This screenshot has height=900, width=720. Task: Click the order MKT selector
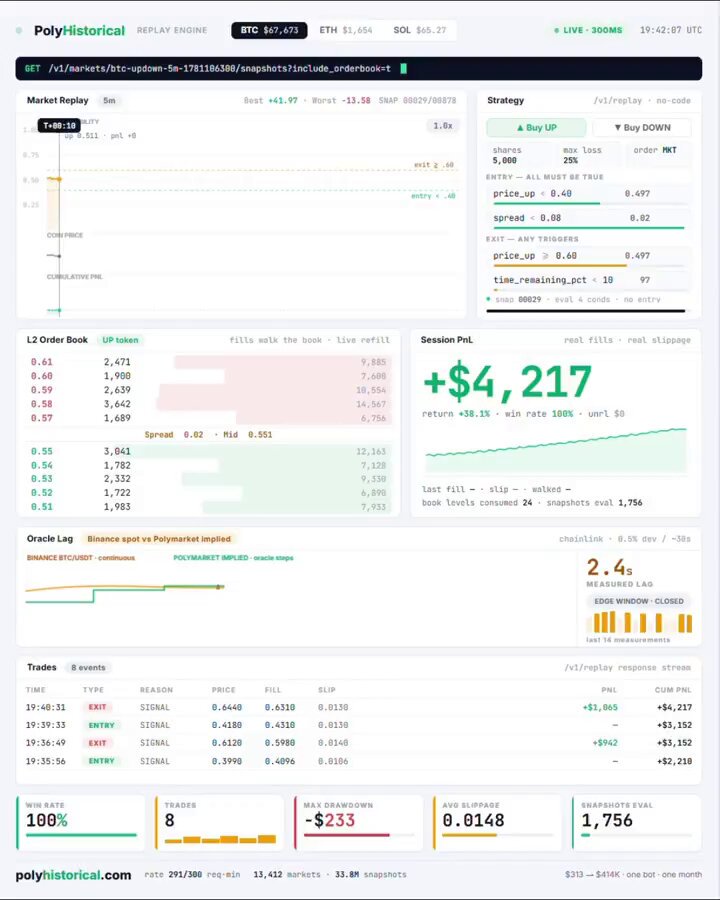658,153
